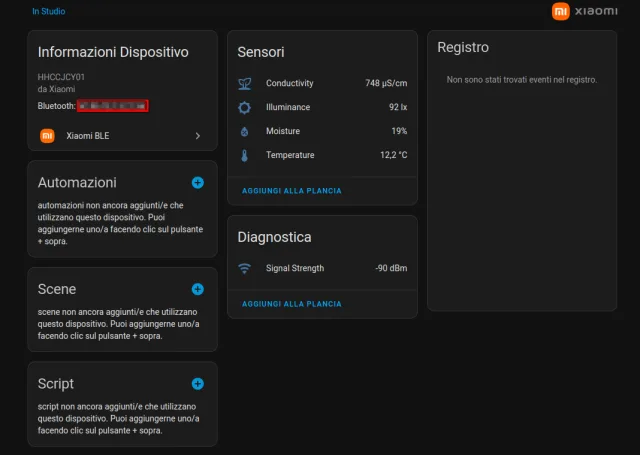
Task: Add a new automation with plus icon
Action: (x=197, y=182)
